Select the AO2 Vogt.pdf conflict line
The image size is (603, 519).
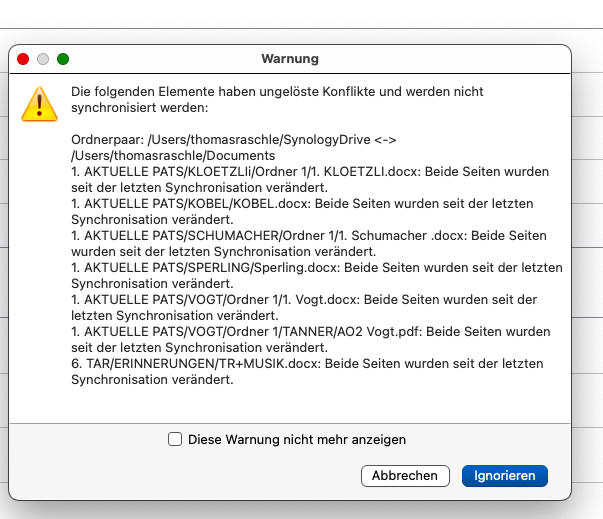311,339
